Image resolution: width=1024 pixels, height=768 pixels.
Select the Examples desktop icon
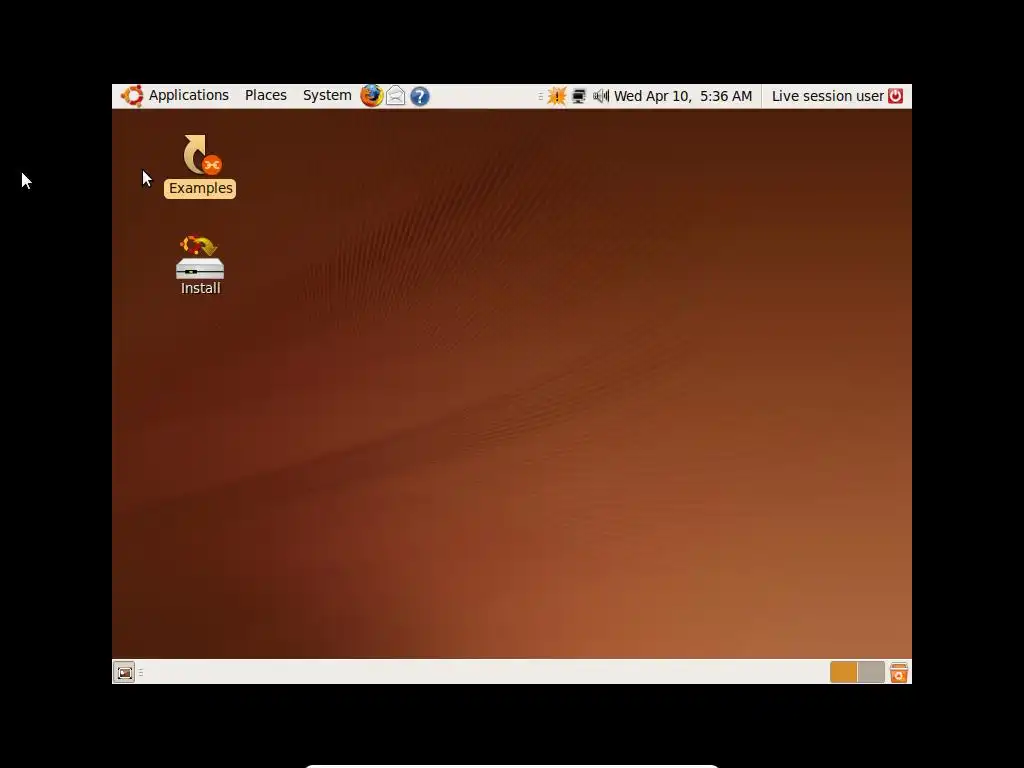click(200, 165)
